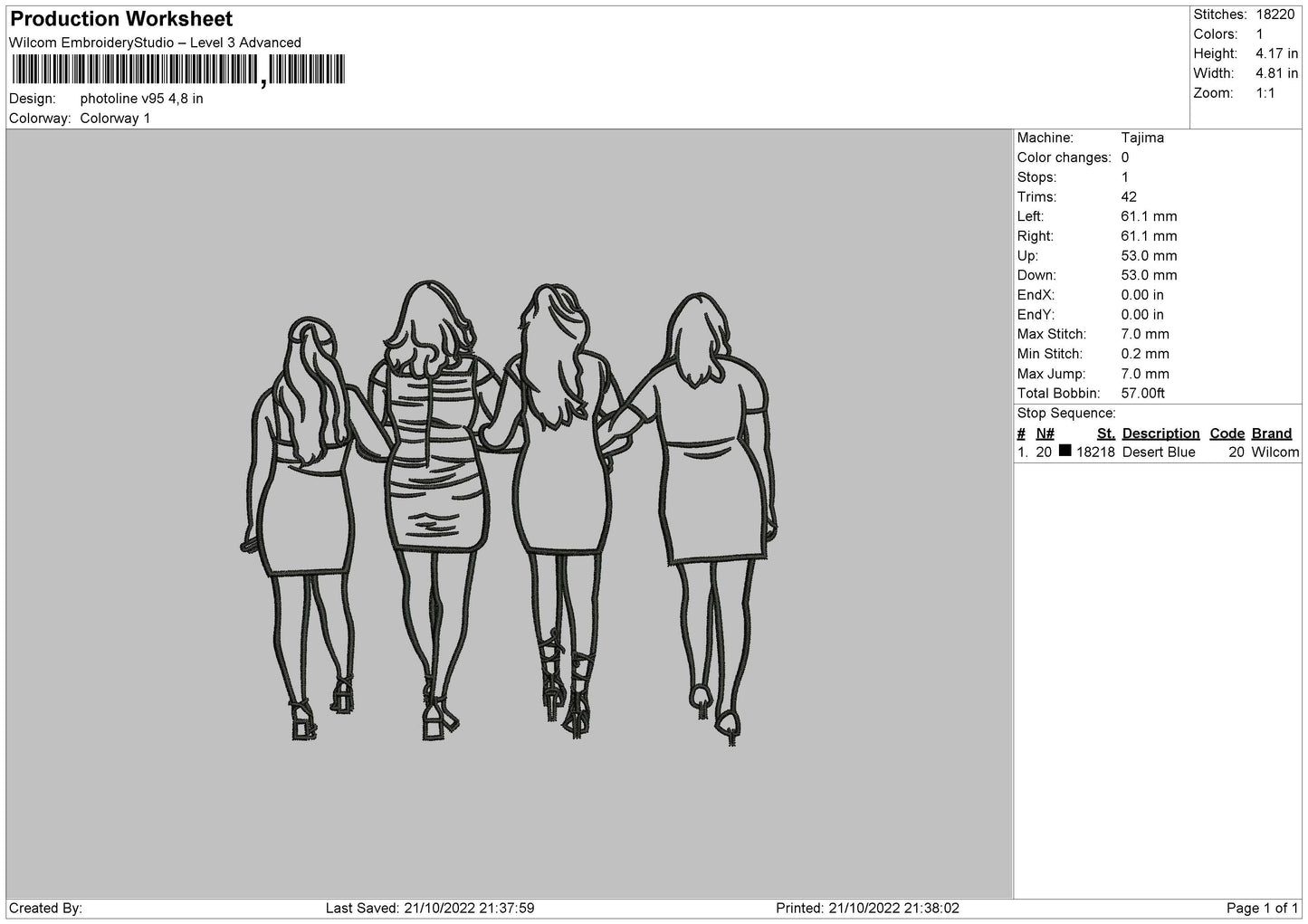Click the black Desert Blue color swatch

(x=1065, y=451)
